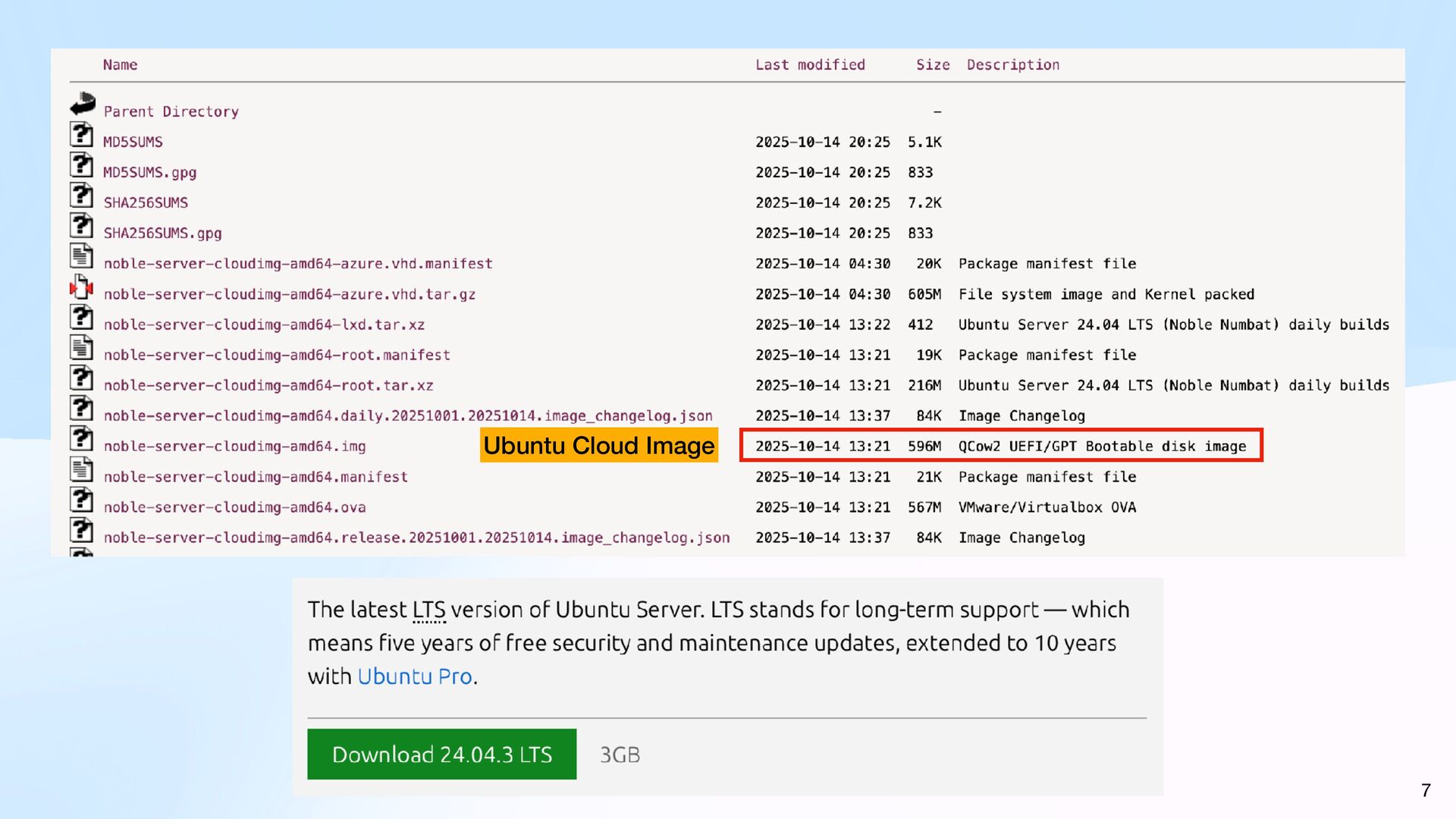Click the icon beside SHA256SUMS.gpg
Viewport: 1456px width, 819px height.
(82, 226)
